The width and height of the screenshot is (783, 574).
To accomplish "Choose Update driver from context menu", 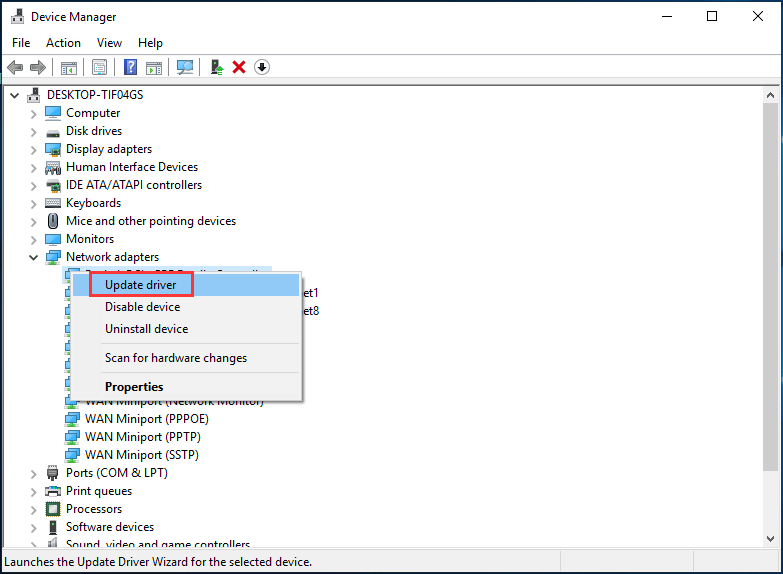I will pos(186,285).
